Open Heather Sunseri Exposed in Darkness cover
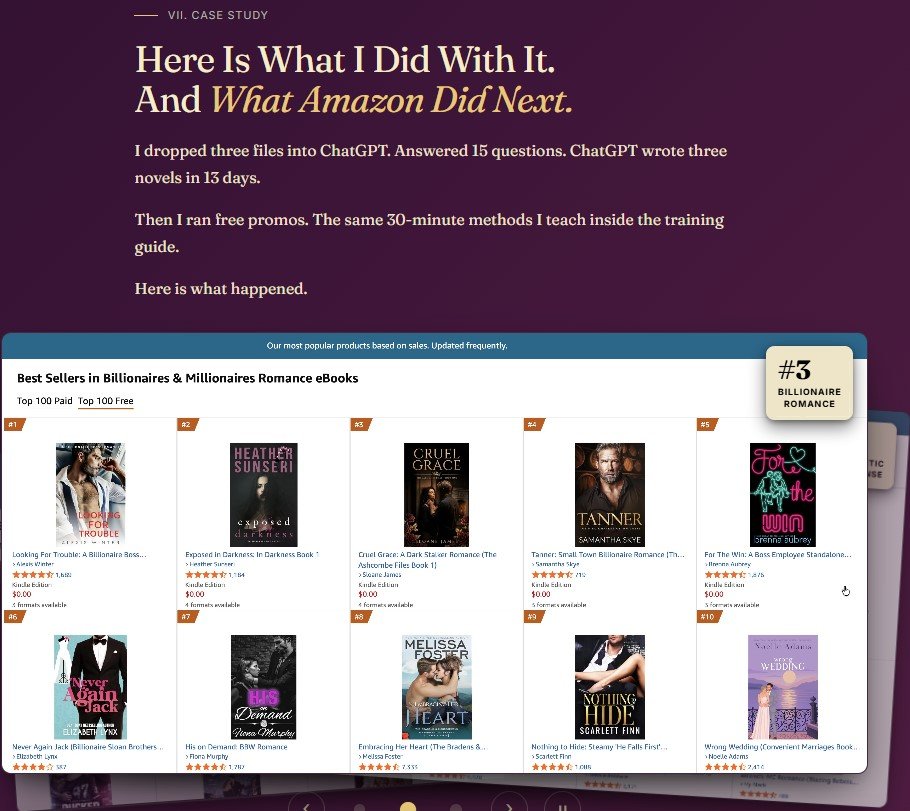910x811 pixels. click(263, 495)
